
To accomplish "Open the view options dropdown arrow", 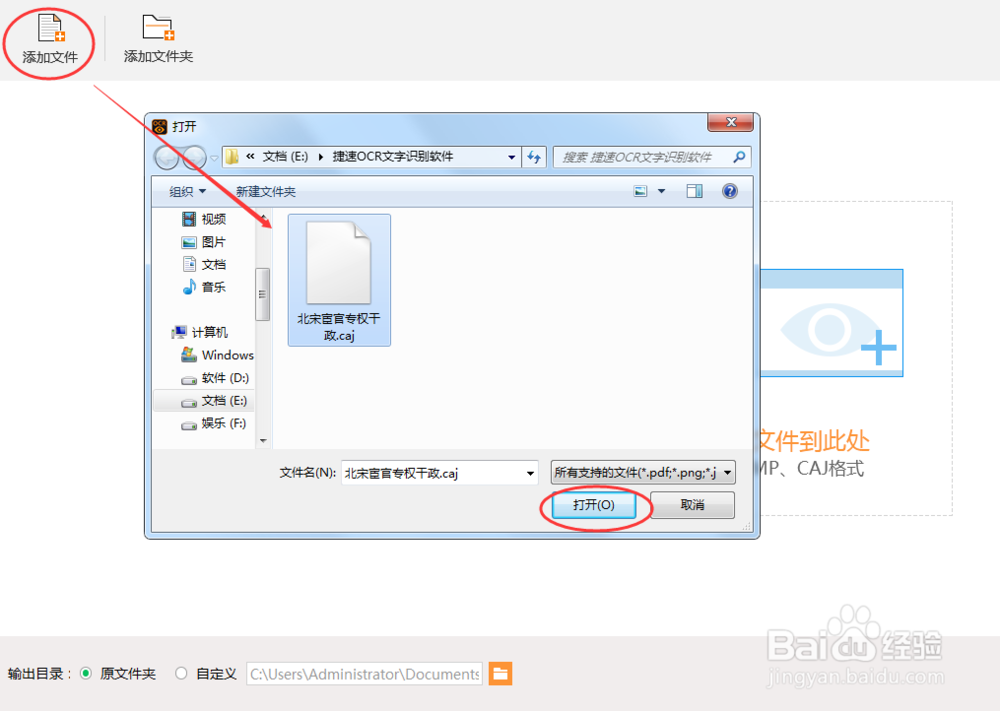I will 661,191.
